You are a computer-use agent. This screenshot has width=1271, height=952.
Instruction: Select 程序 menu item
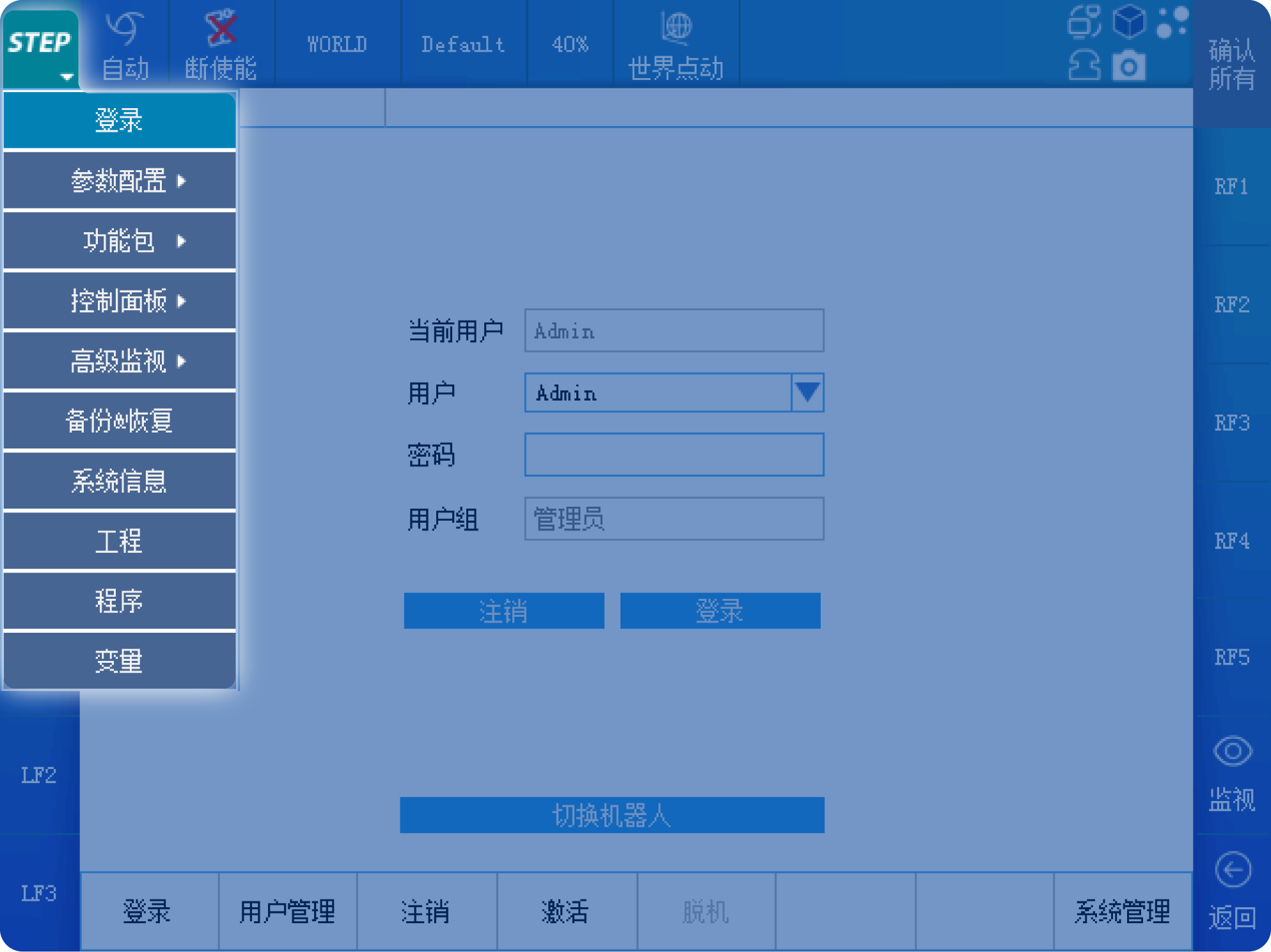[x=120, y=601]
